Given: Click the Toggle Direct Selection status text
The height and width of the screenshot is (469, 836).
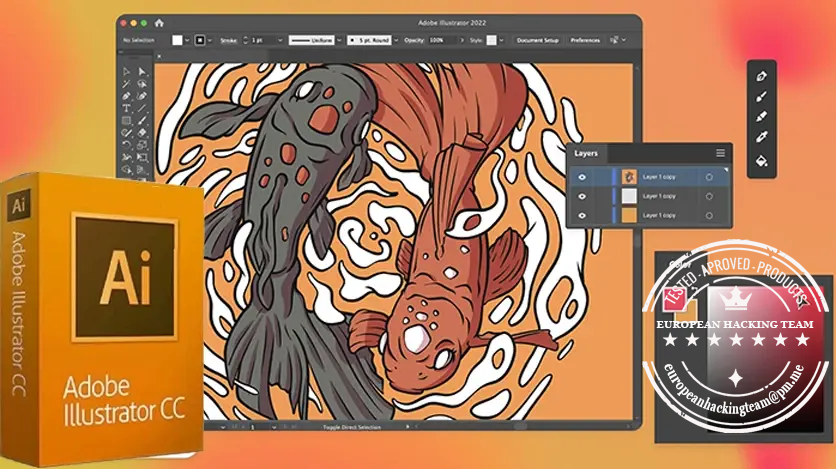Looking at the screenshot, I should [x=352, y=427].
